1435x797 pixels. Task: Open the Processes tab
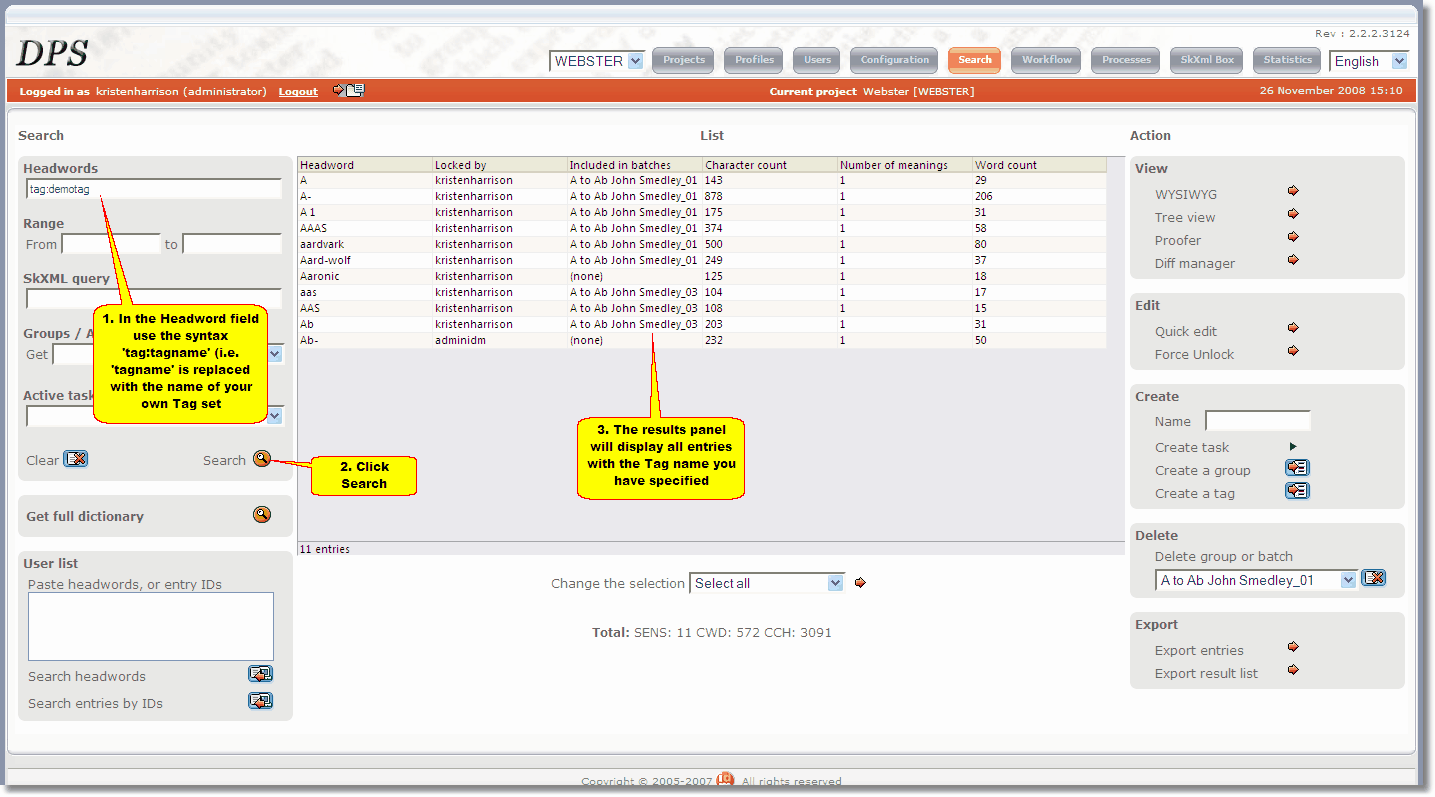tap(1126, 60)
